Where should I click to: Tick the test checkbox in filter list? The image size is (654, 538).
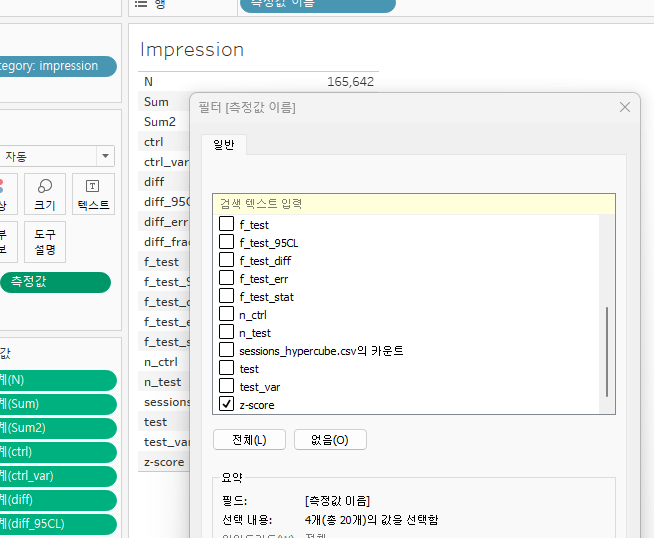click(226, 367)
